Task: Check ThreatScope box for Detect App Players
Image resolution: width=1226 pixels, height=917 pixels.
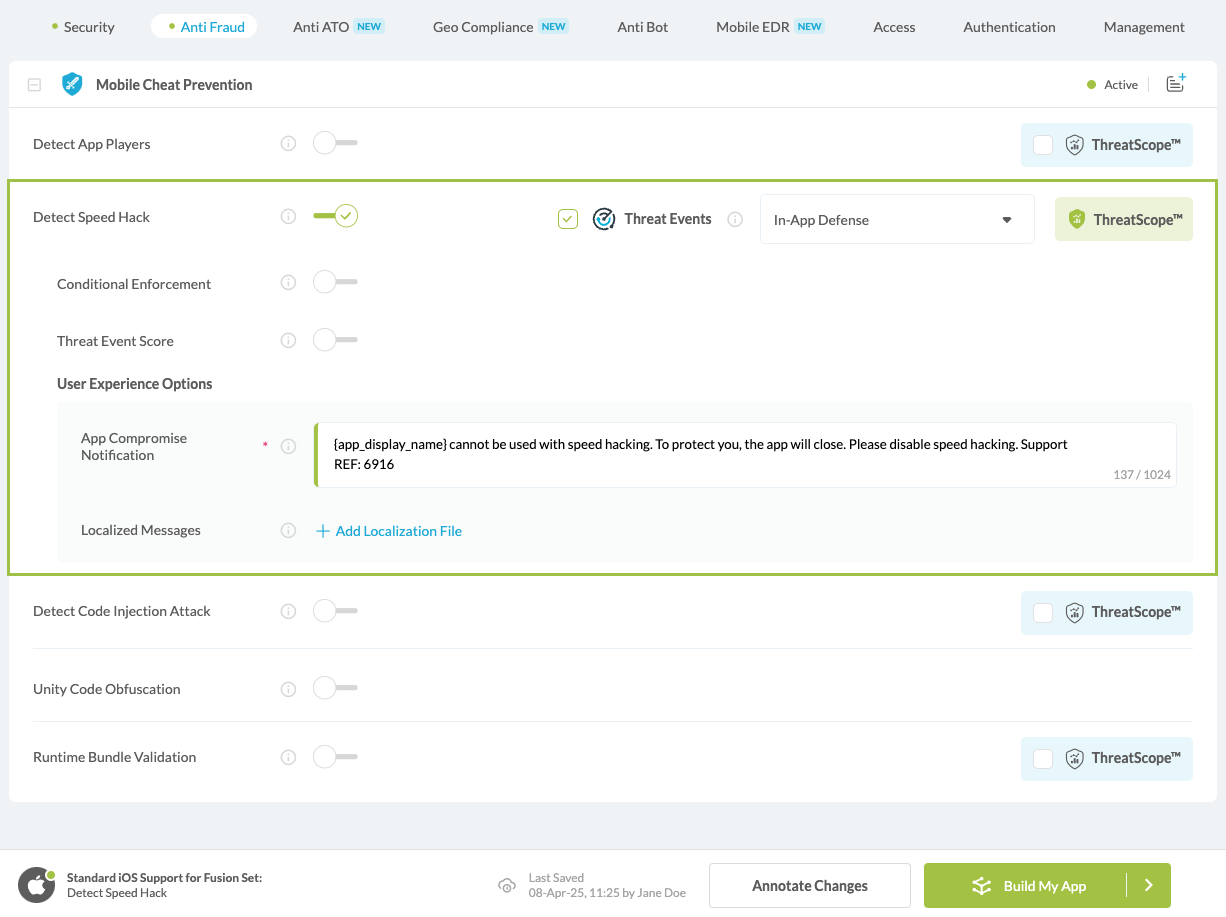Action: point(1043,145)
